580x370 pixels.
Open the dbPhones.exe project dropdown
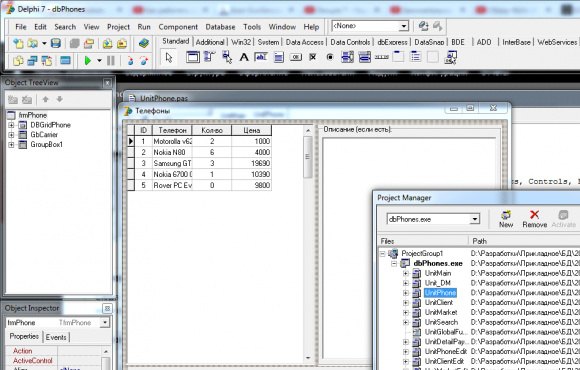[475, 219]
